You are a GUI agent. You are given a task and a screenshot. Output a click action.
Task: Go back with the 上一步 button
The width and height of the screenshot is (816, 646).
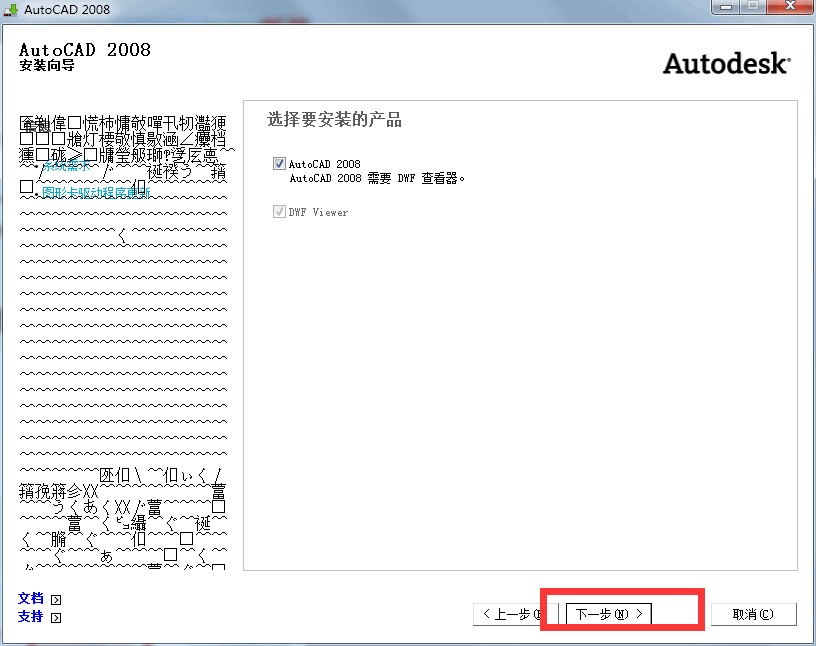(514, 614)
